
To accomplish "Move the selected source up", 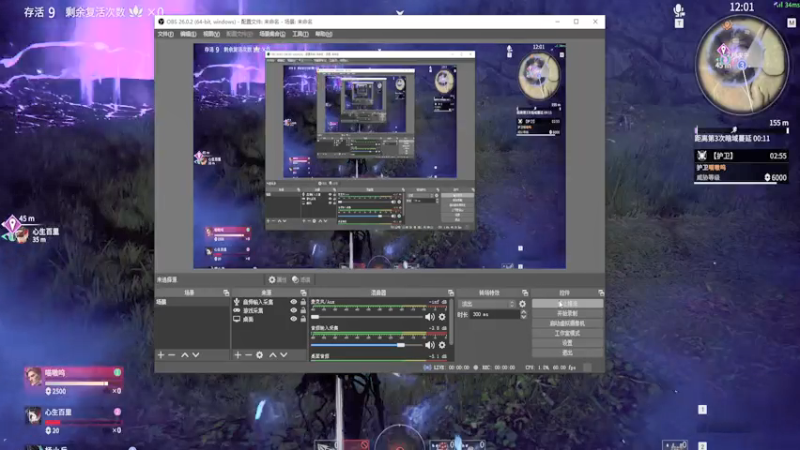I will point(272,355).
